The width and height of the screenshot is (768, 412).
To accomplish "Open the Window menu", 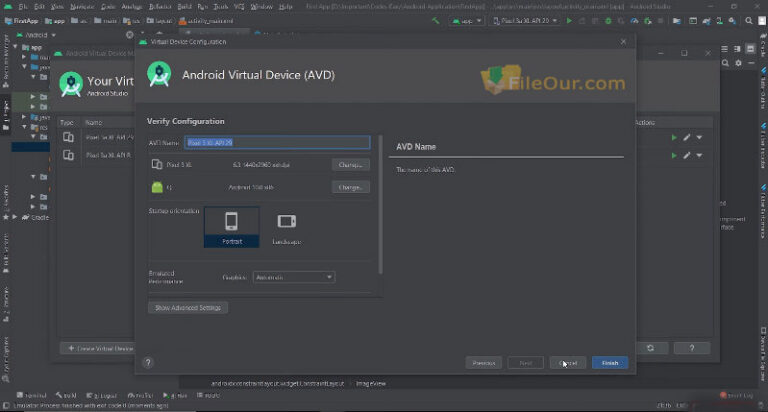I will tap(262, 7).
